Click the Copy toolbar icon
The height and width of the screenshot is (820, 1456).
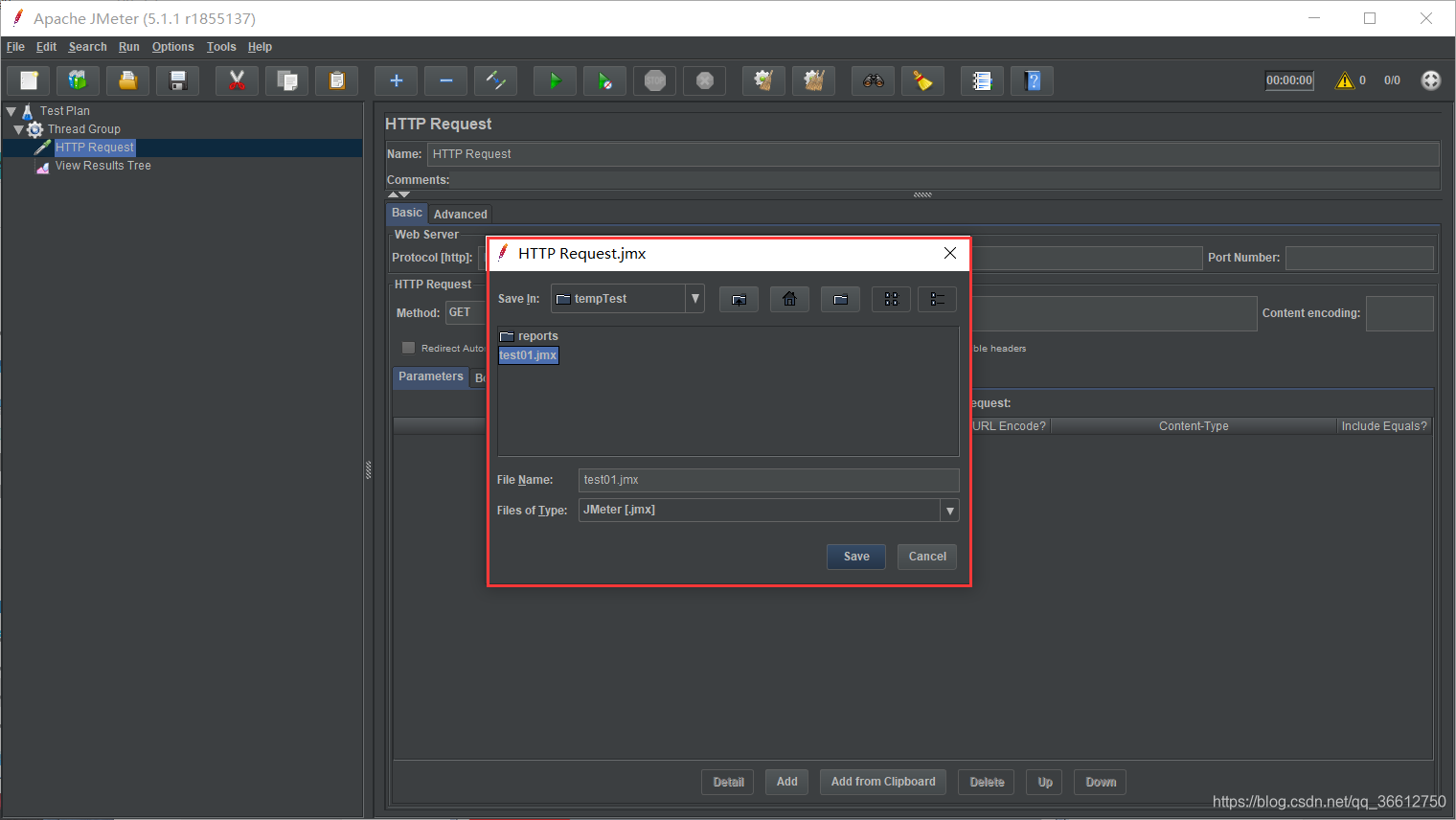(x=287, y=81)
